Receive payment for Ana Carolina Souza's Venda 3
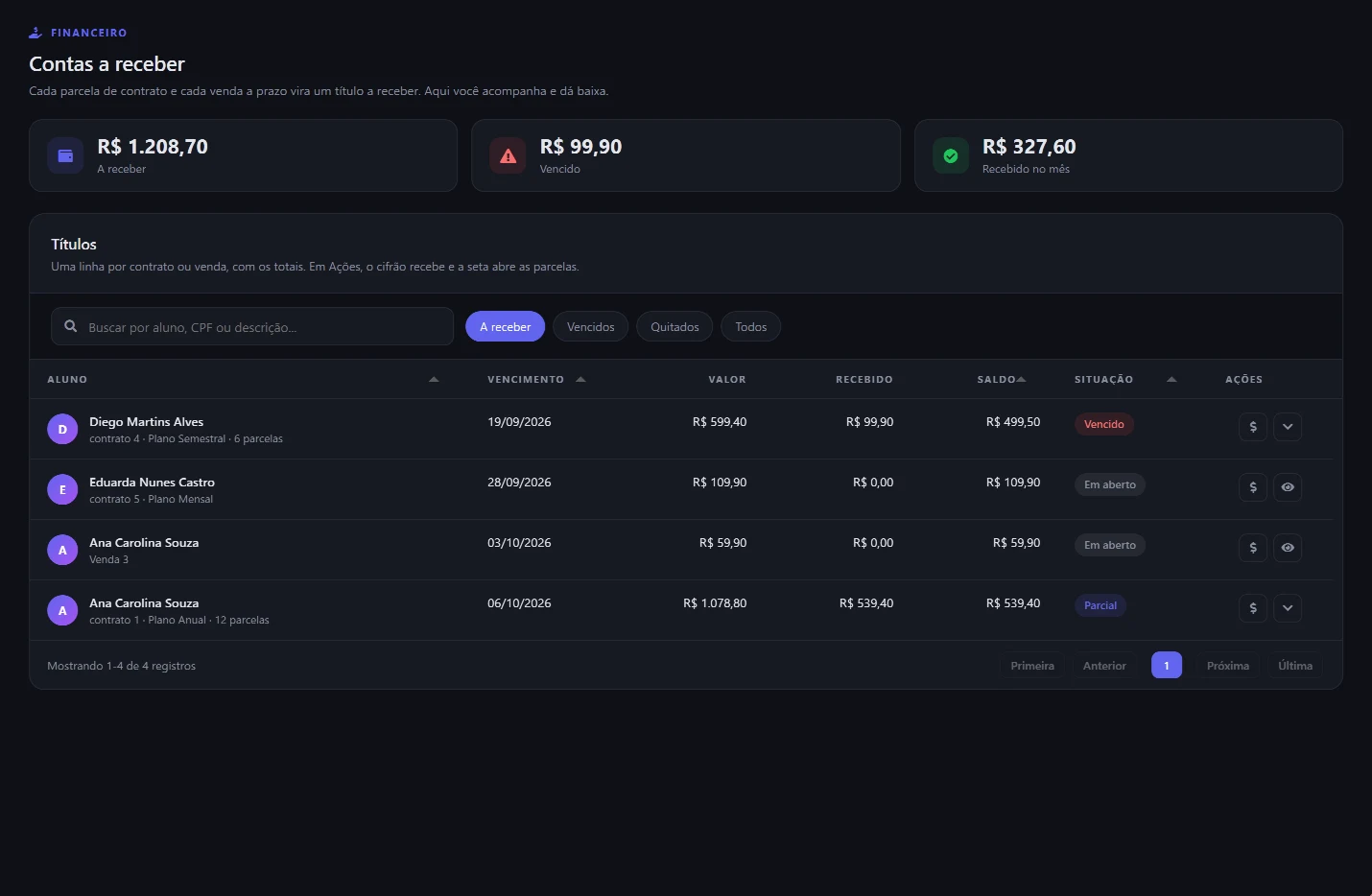 point(1253,548)
